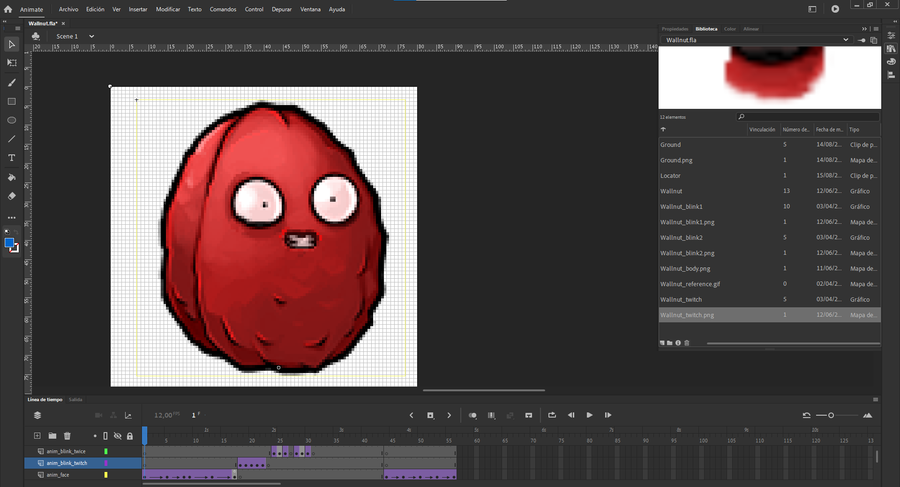Viewport: 900px width, 487px height.
Task: Step forward one frame
Action: (x=608, y=415)
